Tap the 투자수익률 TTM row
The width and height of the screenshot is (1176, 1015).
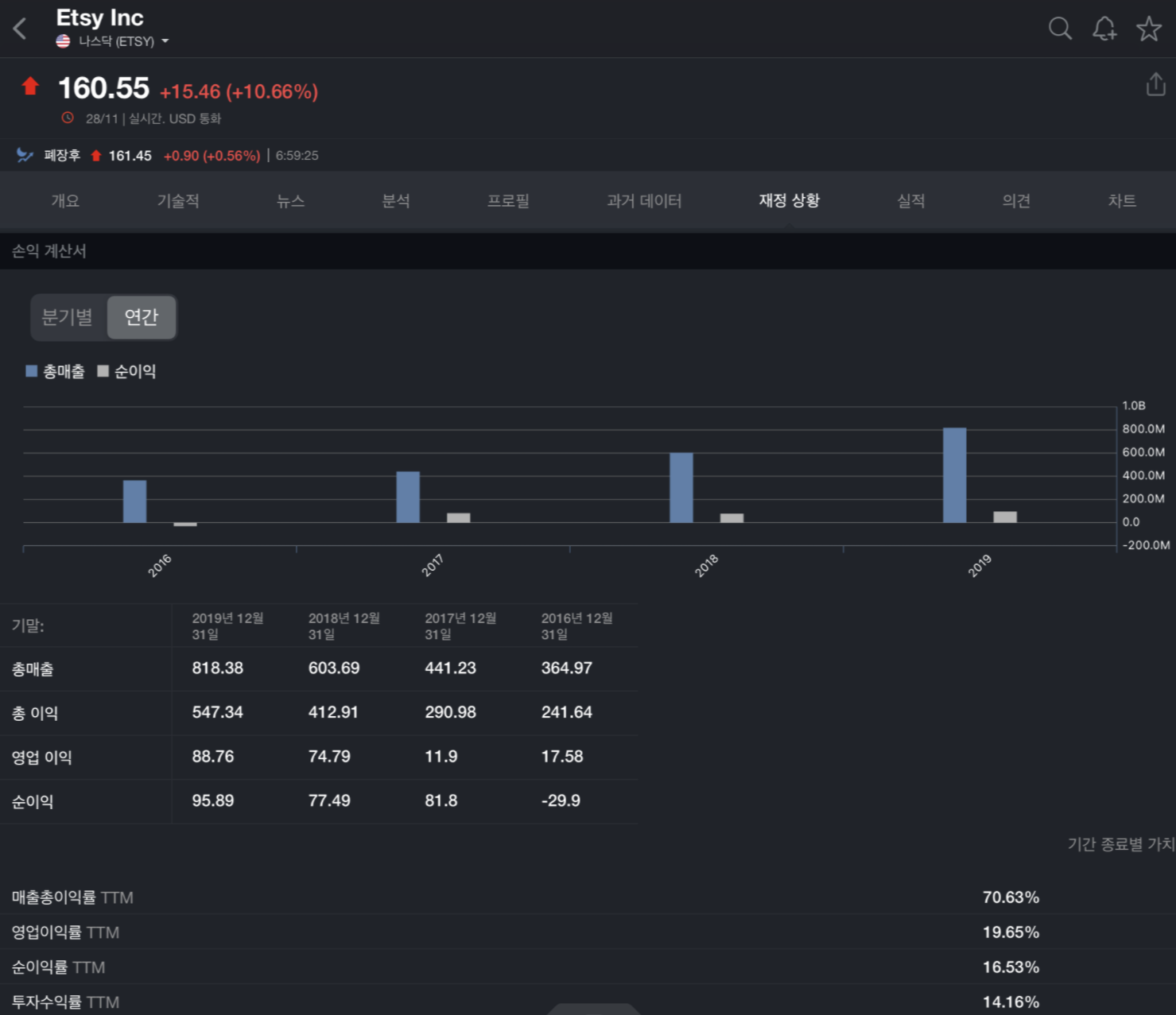click(x=588, y=1001)
